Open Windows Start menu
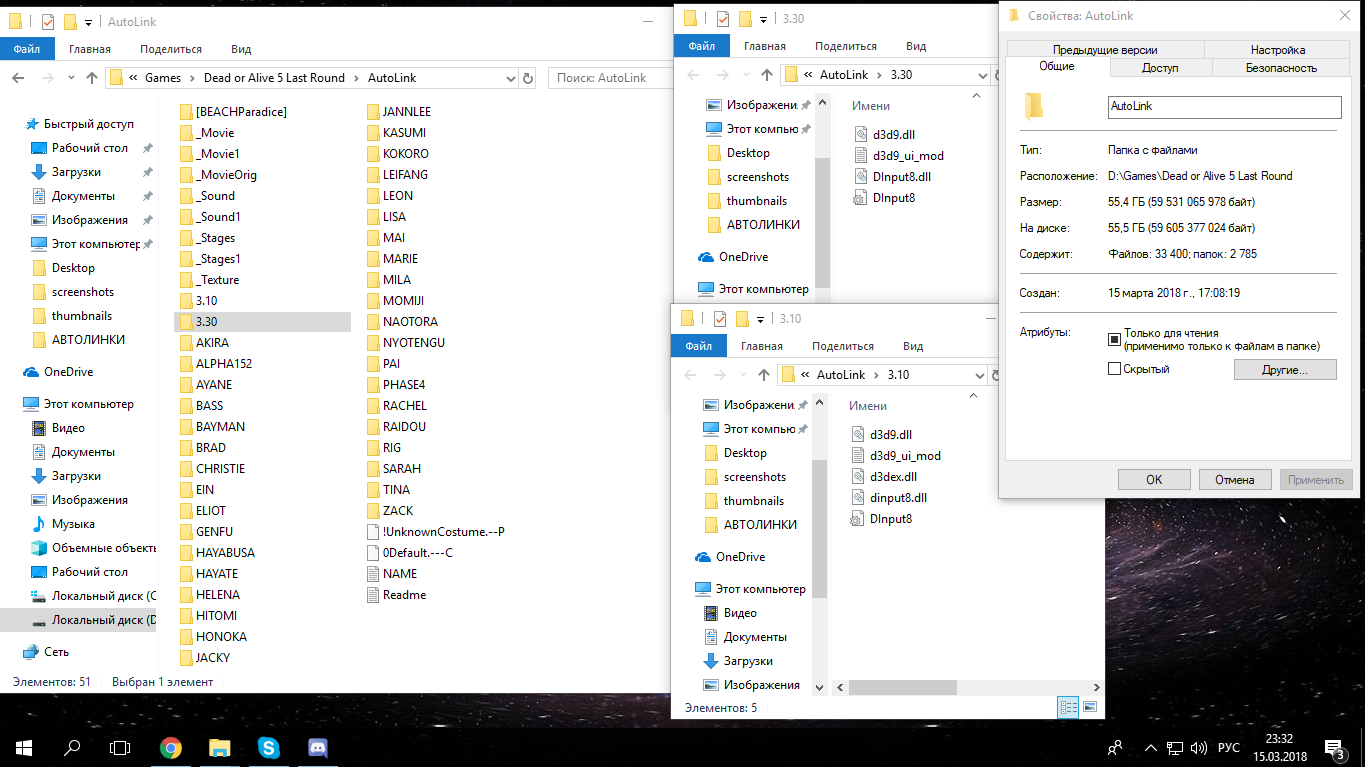 click(x=24, y=747)
